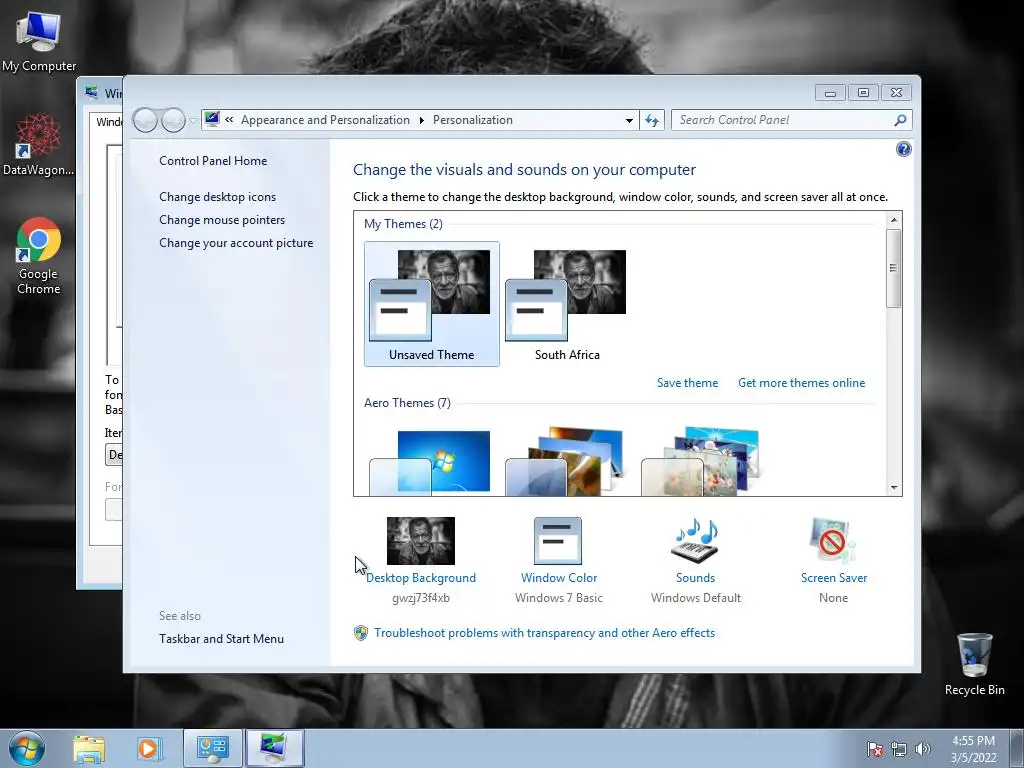Click the Windows Start orb
This screenshot has width=1024, height=768.
click(27, 748)
